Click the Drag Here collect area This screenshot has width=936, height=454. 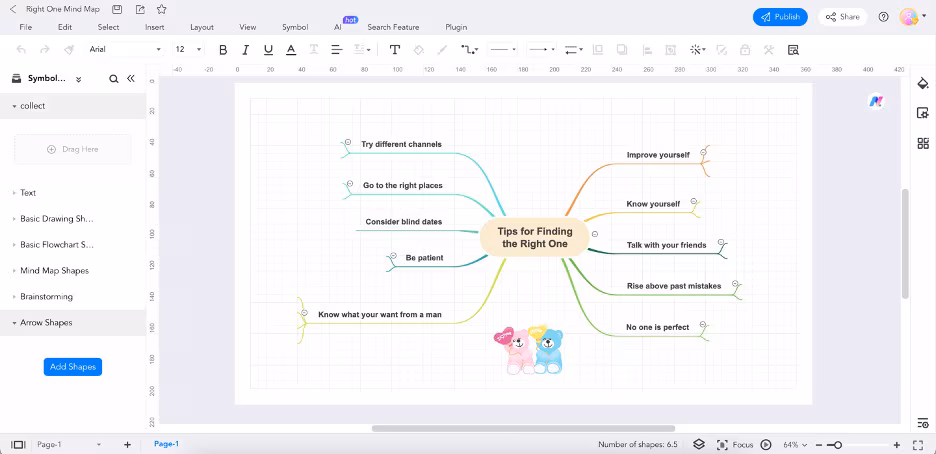point(73,149)
